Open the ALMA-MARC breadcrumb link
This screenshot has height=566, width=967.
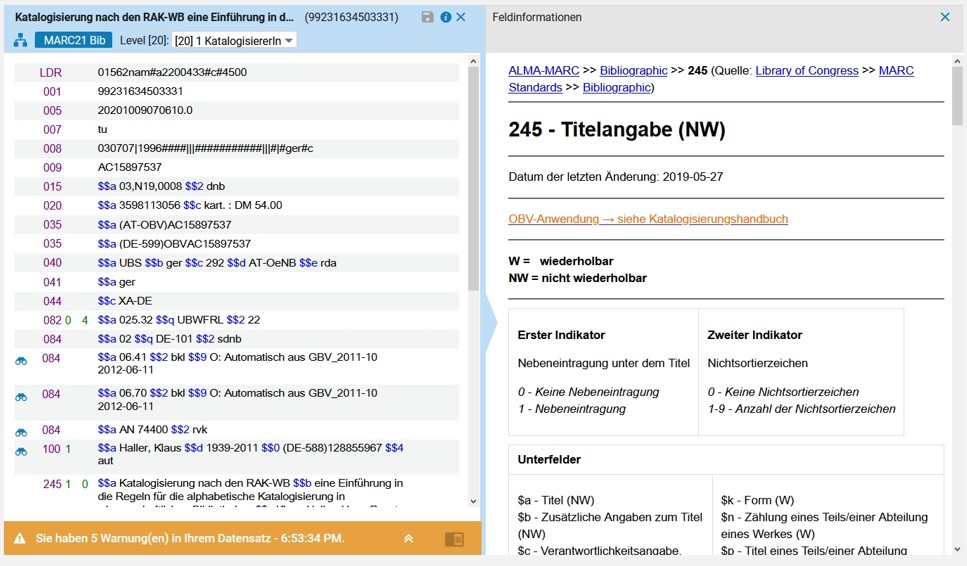pyautogui.click(x=543, y=71)
